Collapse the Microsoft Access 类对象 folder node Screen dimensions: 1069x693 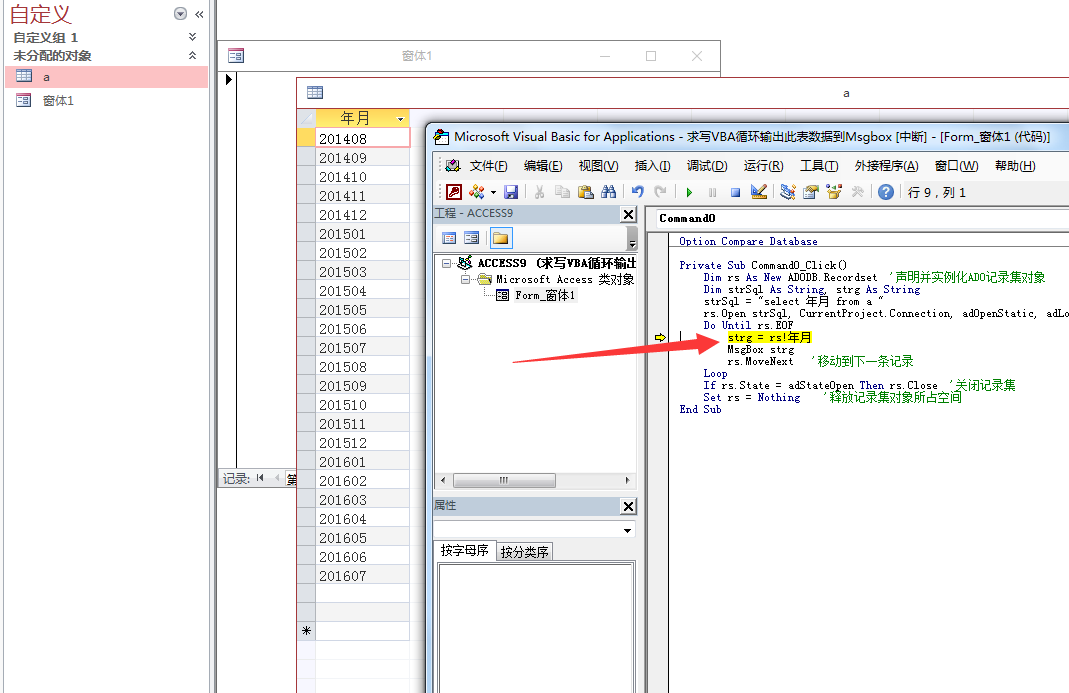point(465,279)
